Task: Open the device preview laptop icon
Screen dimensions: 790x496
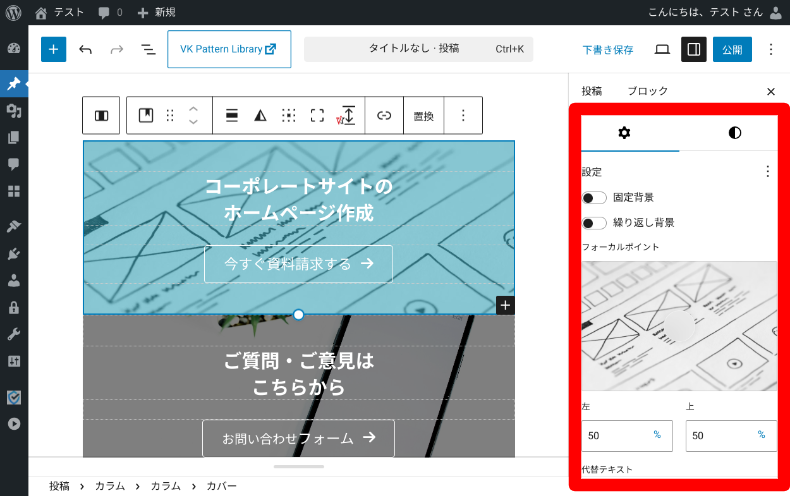Action: (662, 49)
